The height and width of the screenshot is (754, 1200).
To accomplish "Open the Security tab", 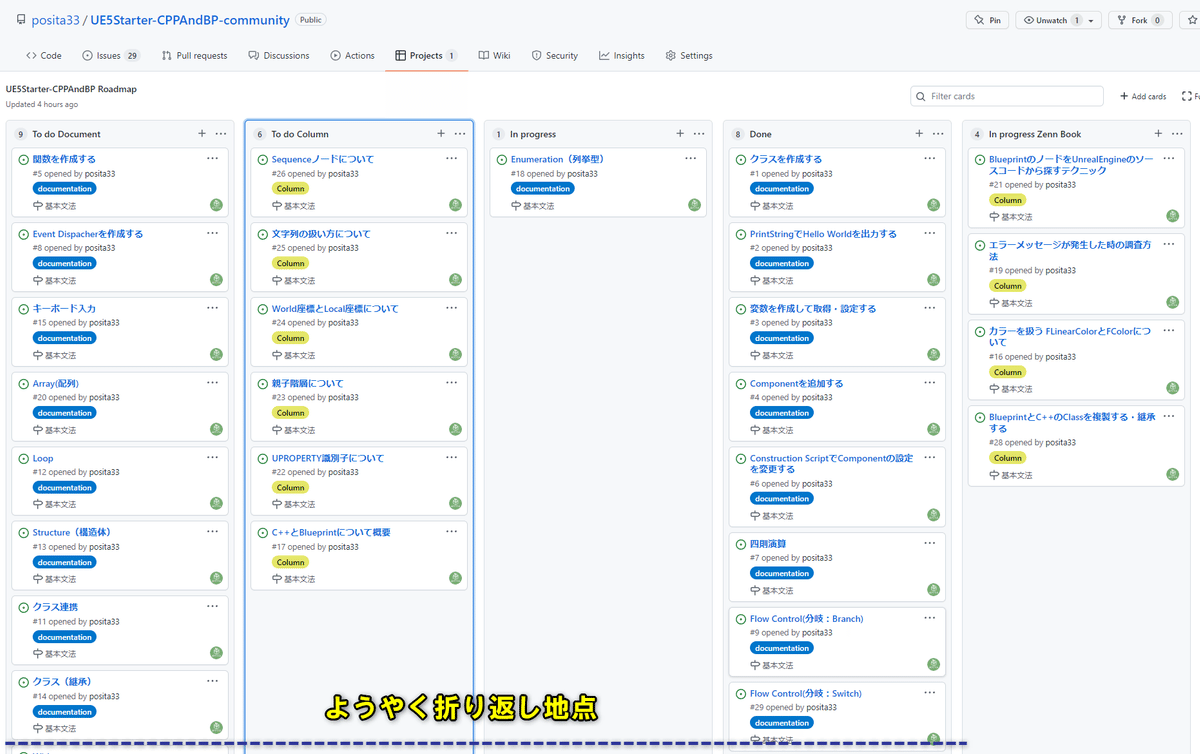I will (554, 56).
